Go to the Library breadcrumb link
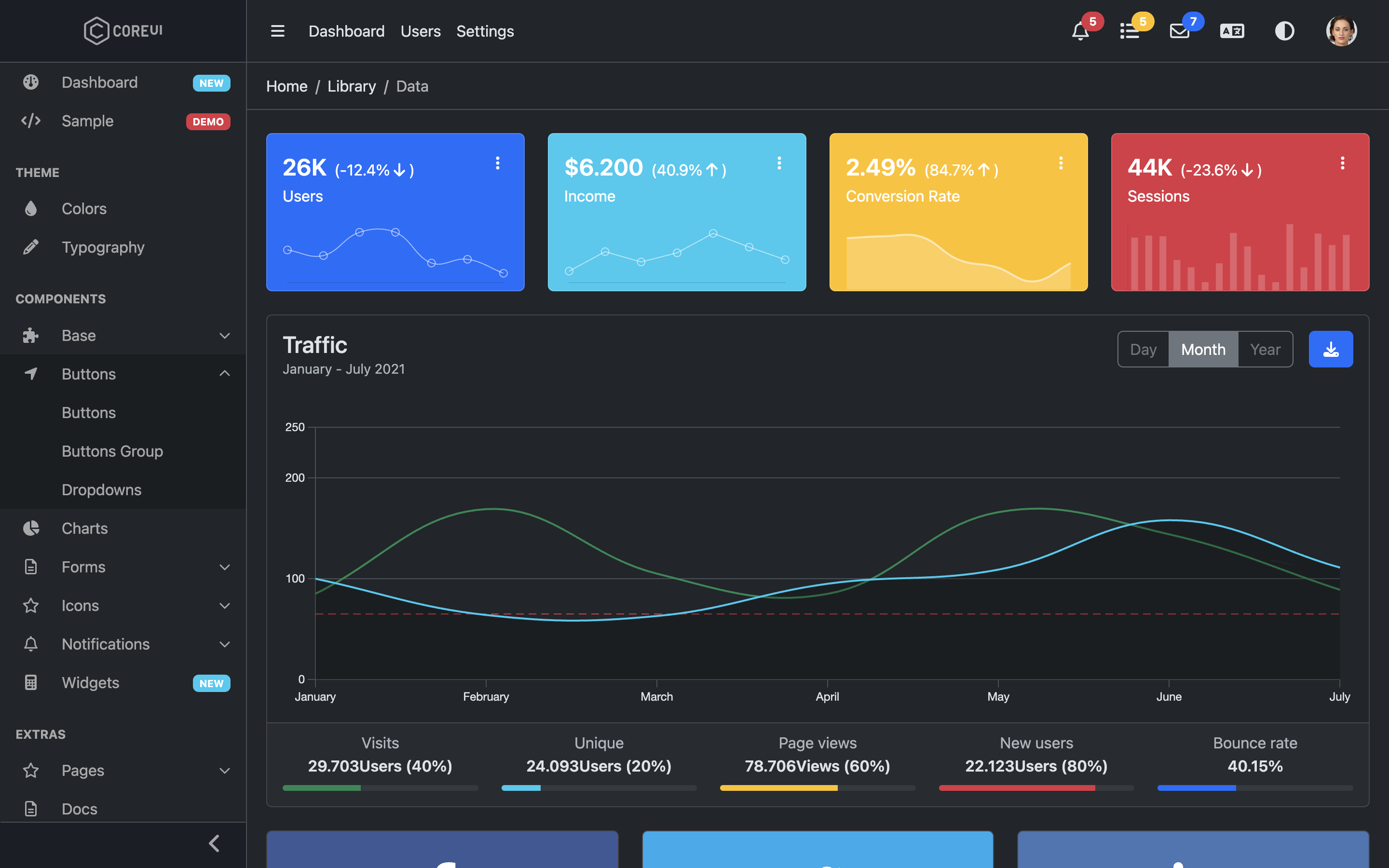 (351, 86)
